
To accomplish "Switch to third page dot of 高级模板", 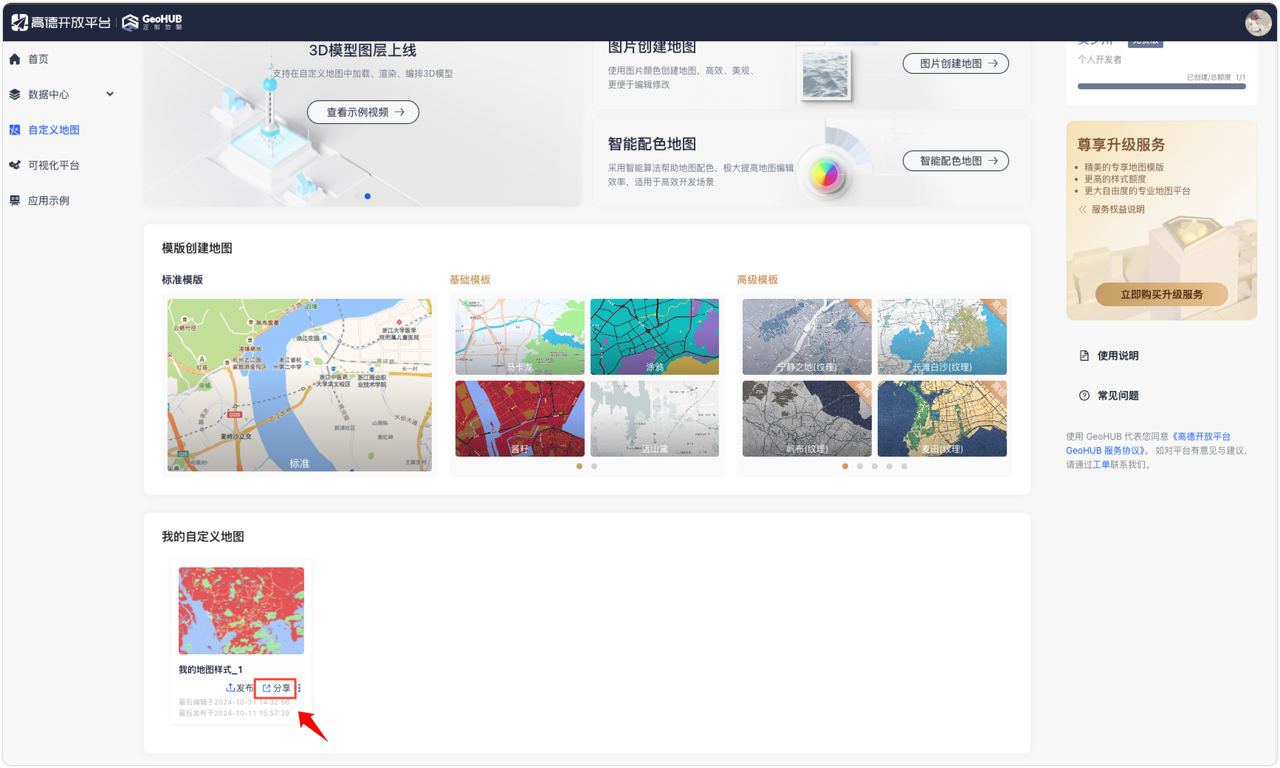I will pos(875,466).
